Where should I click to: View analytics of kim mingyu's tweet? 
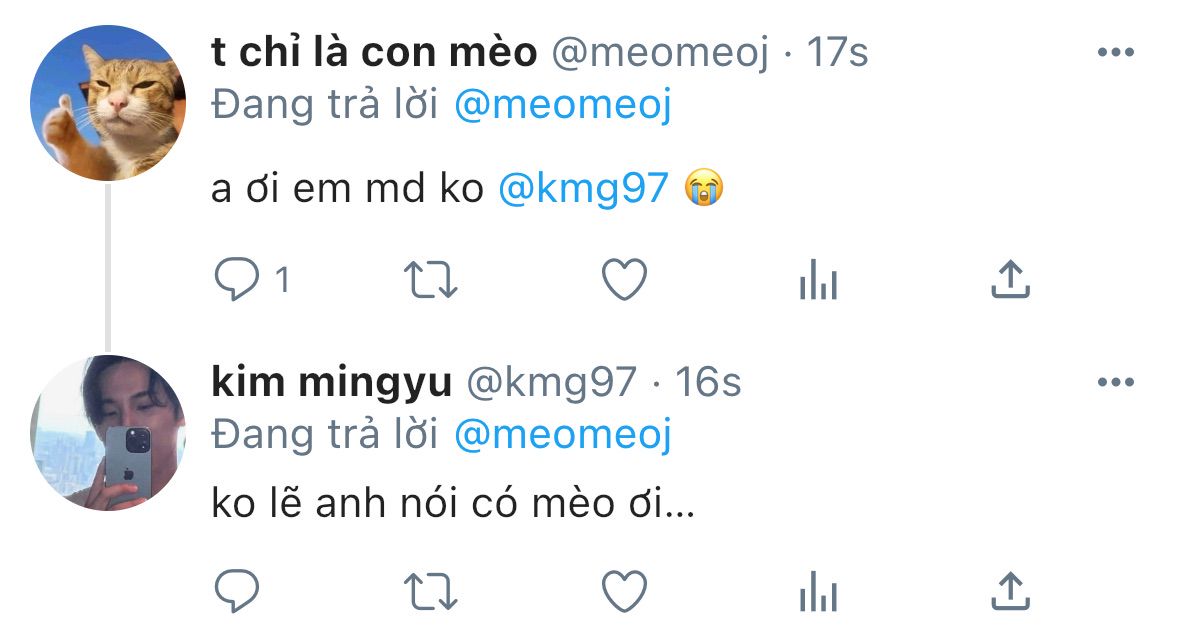tap(818, 591)
